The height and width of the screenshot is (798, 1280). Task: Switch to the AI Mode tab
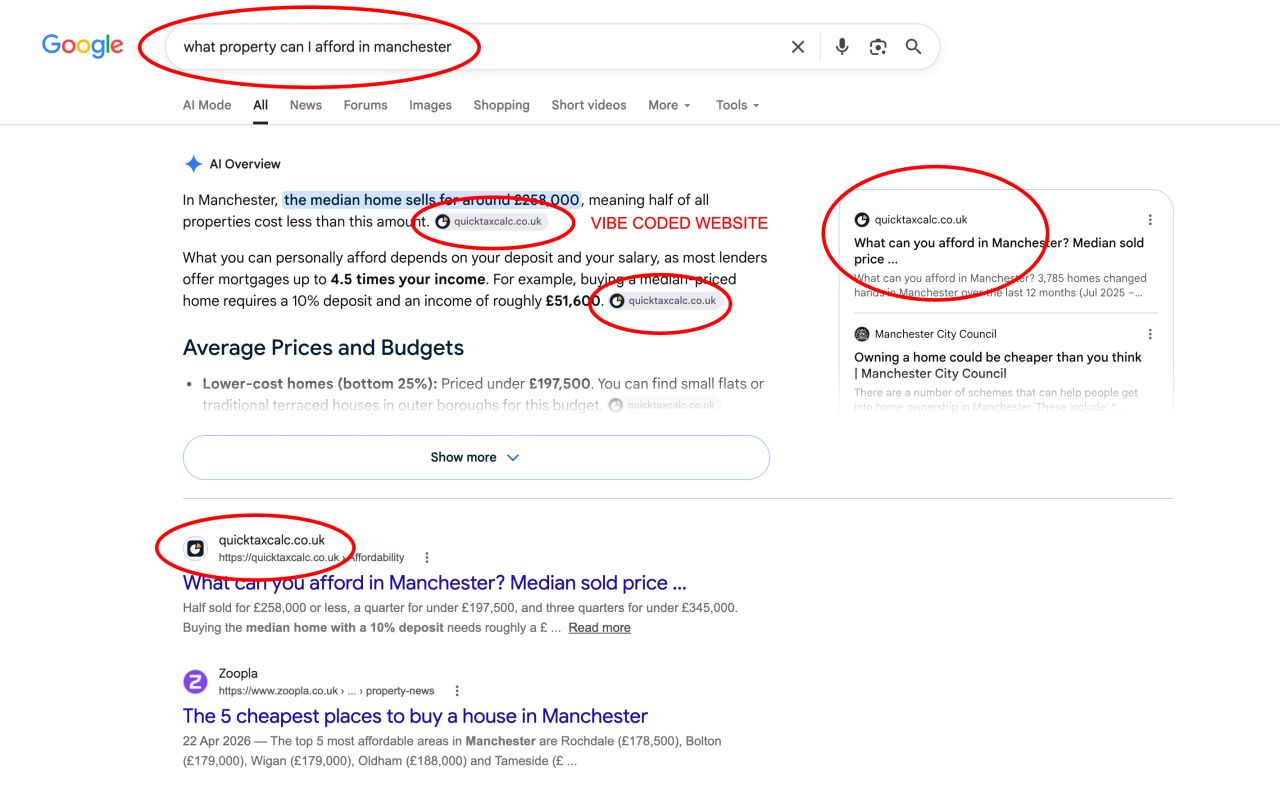207,105
